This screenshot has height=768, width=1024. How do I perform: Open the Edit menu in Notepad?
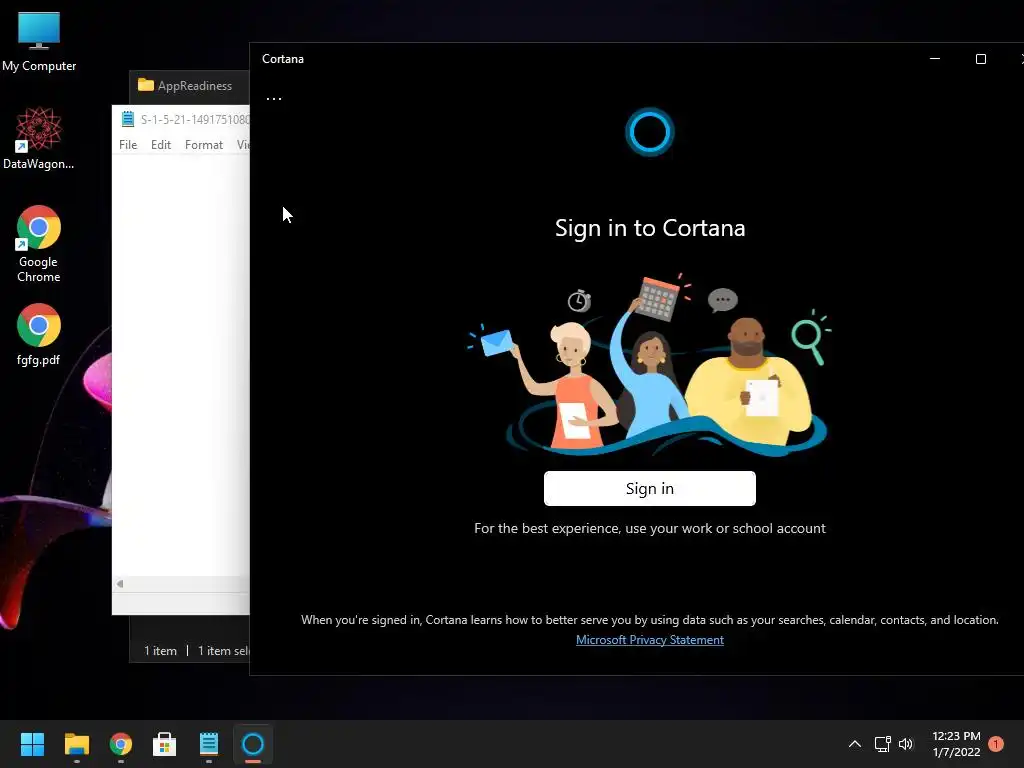point(161,145)
